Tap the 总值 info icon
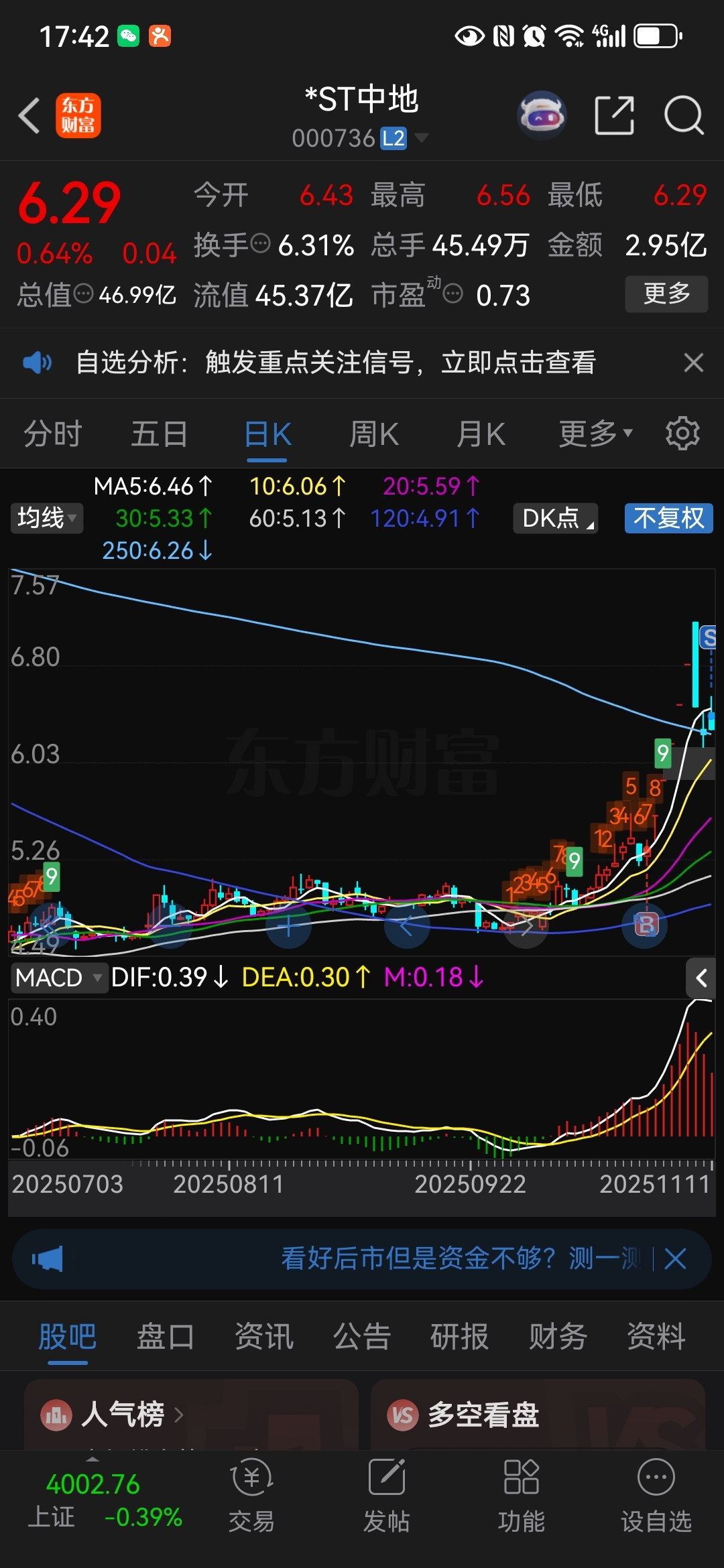724x1568 pixels. click(83, 293)
